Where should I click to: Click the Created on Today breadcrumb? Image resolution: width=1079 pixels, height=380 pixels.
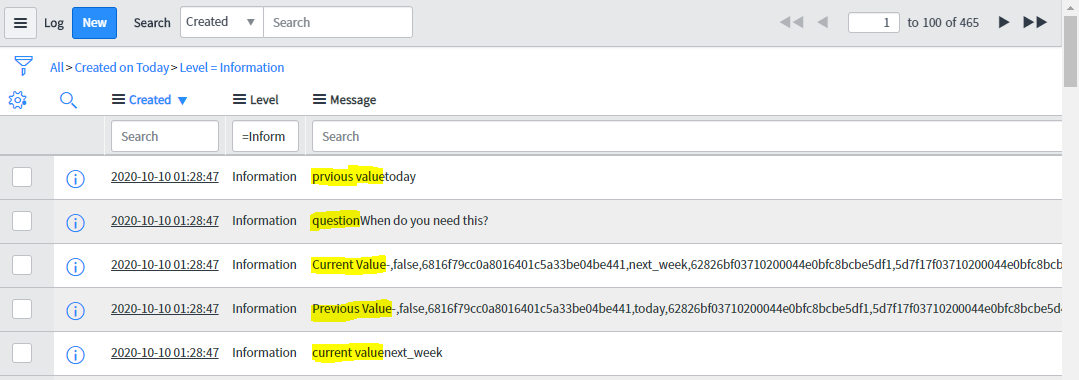(122, 67)
